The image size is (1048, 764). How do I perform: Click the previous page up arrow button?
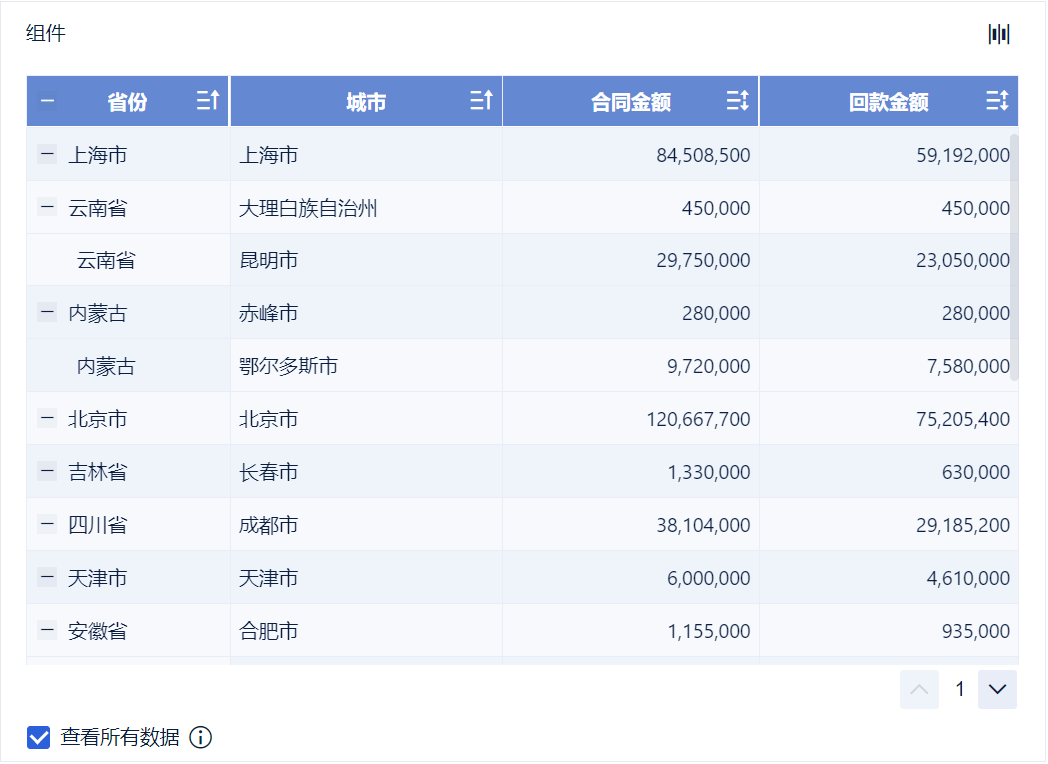pyautogui.click(x=919, y=689)
